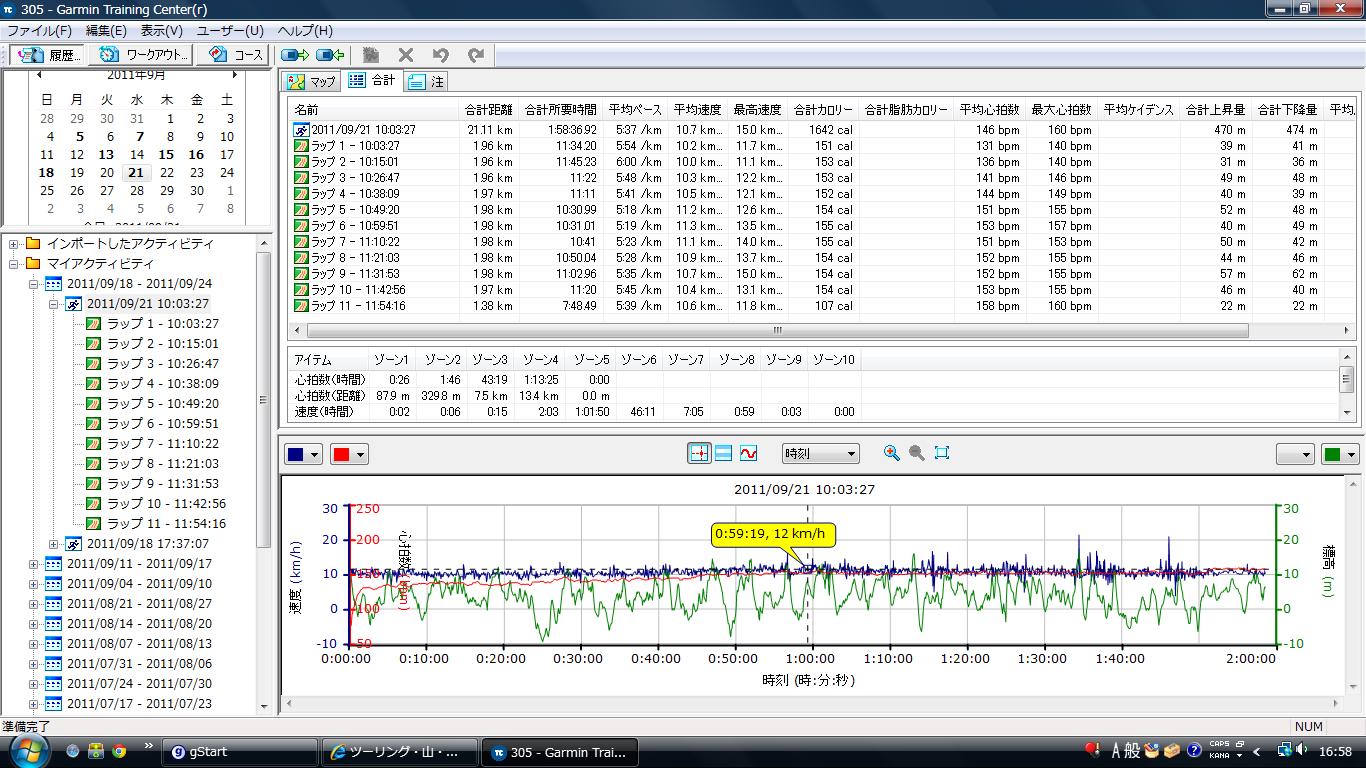Switch to the ツーリング・山 Internet Explorer taskbar window
1366x768 pixels.
[399, 752]
